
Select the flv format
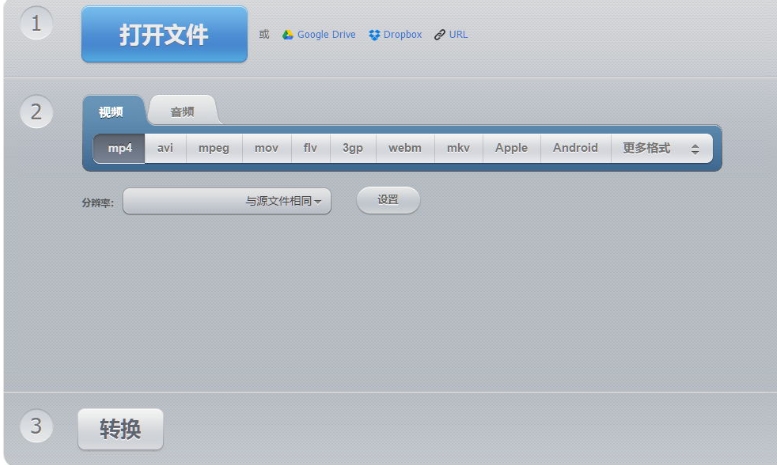[x=311, y=148]
